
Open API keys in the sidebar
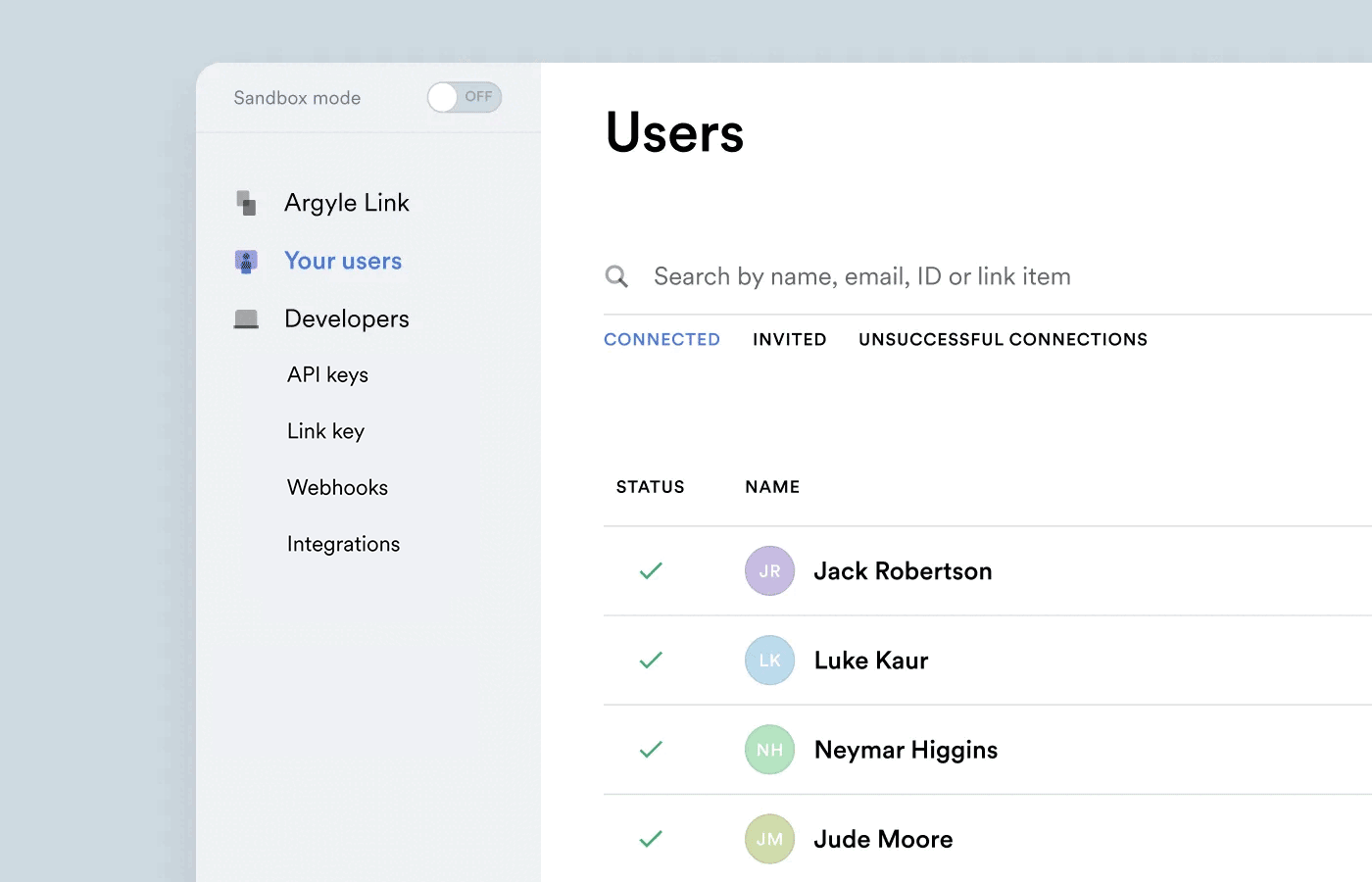(x=327, y=375)
